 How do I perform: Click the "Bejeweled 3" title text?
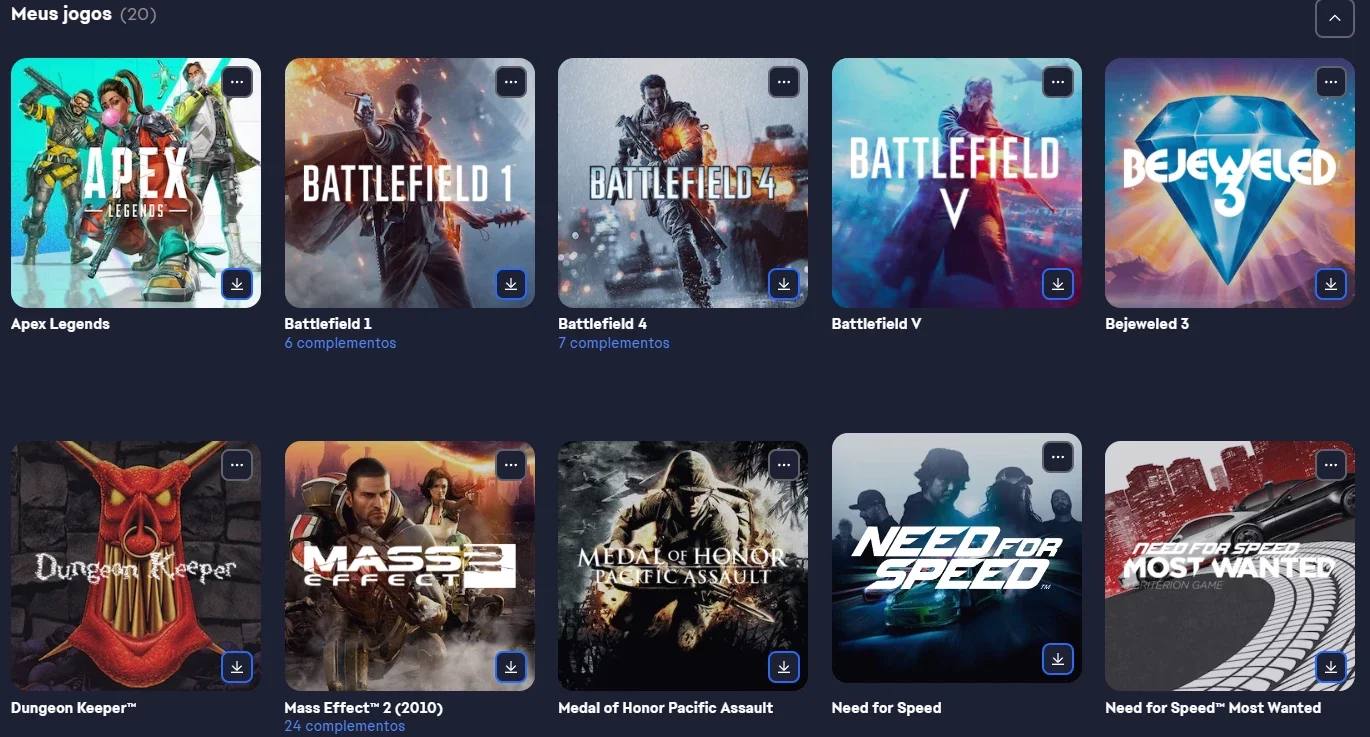point(1147,324)
